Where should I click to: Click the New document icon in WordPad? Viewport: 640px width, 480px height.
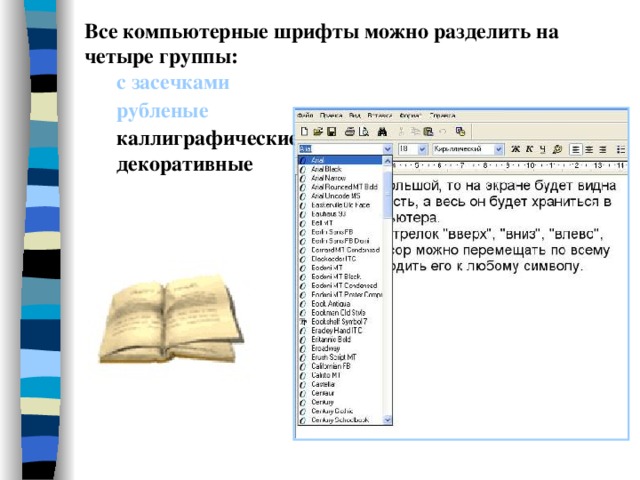[x=304, y=131]
